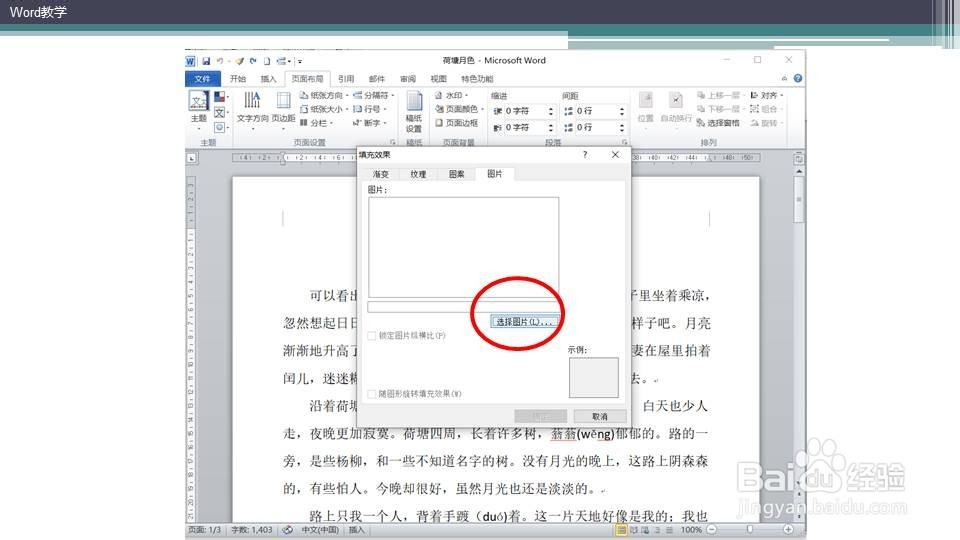Switch to Web Layout view icon
This screenshot has height=540, width=960.
click(645, 530)
